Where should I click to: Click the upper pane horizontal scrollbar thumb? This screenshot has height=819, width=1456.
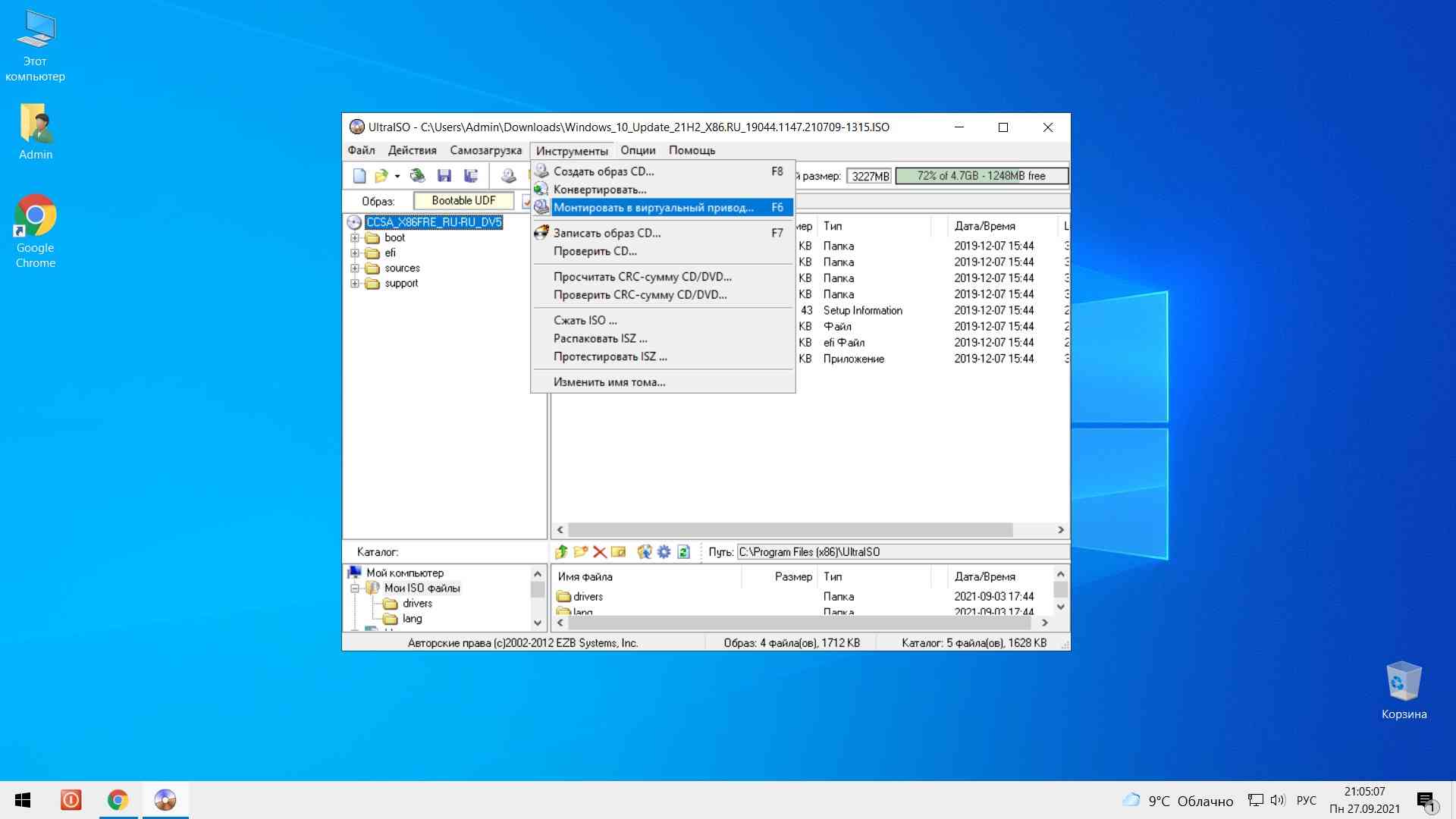pos(790,530)
